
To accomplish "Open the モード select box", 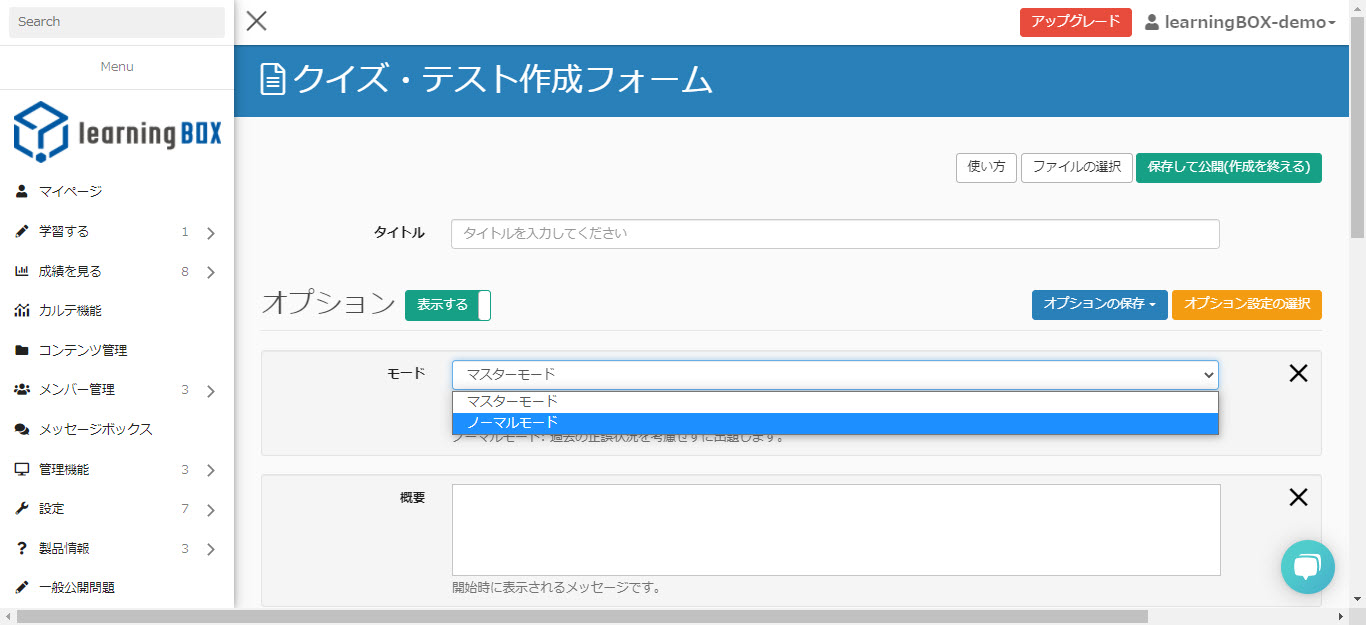I will (x=835, y=375).
